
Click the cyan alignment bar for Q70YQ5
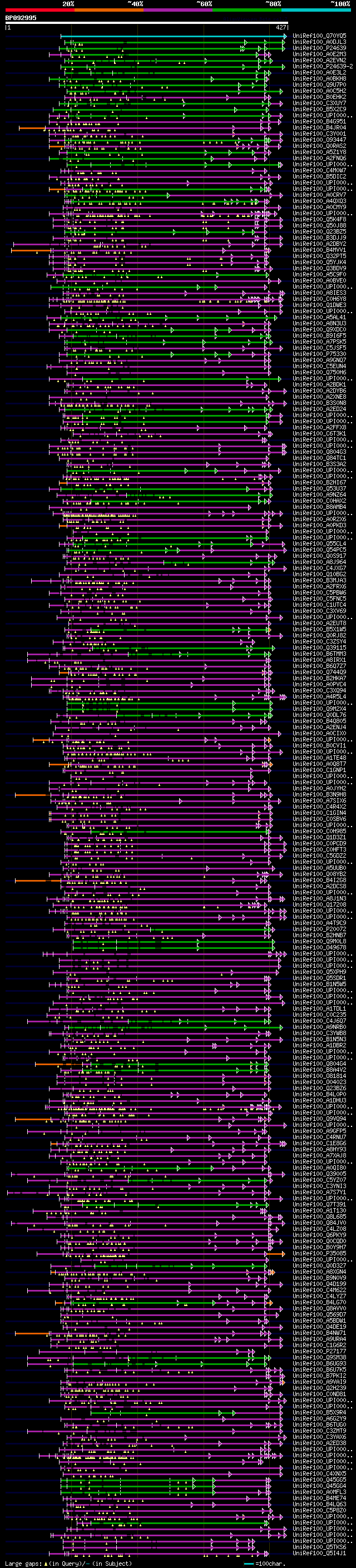[174, 36]
